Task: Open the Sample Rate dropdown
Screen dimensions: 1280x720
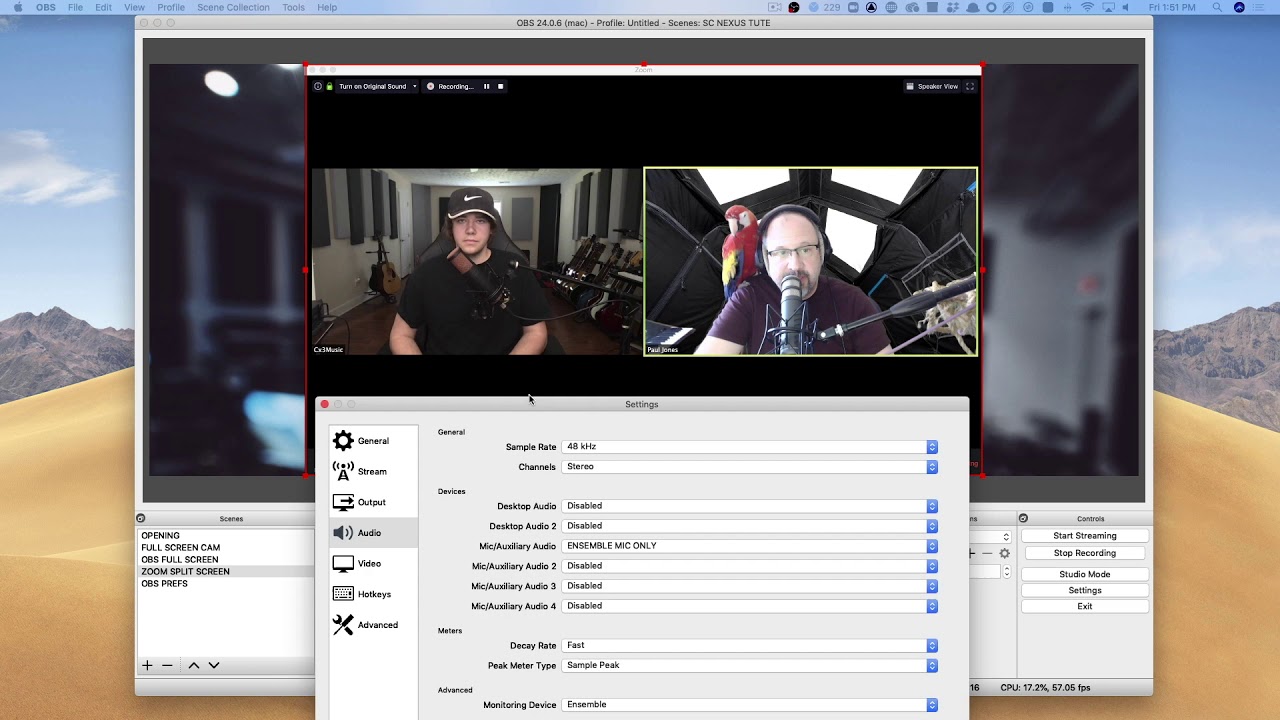Action: [750, 447]
